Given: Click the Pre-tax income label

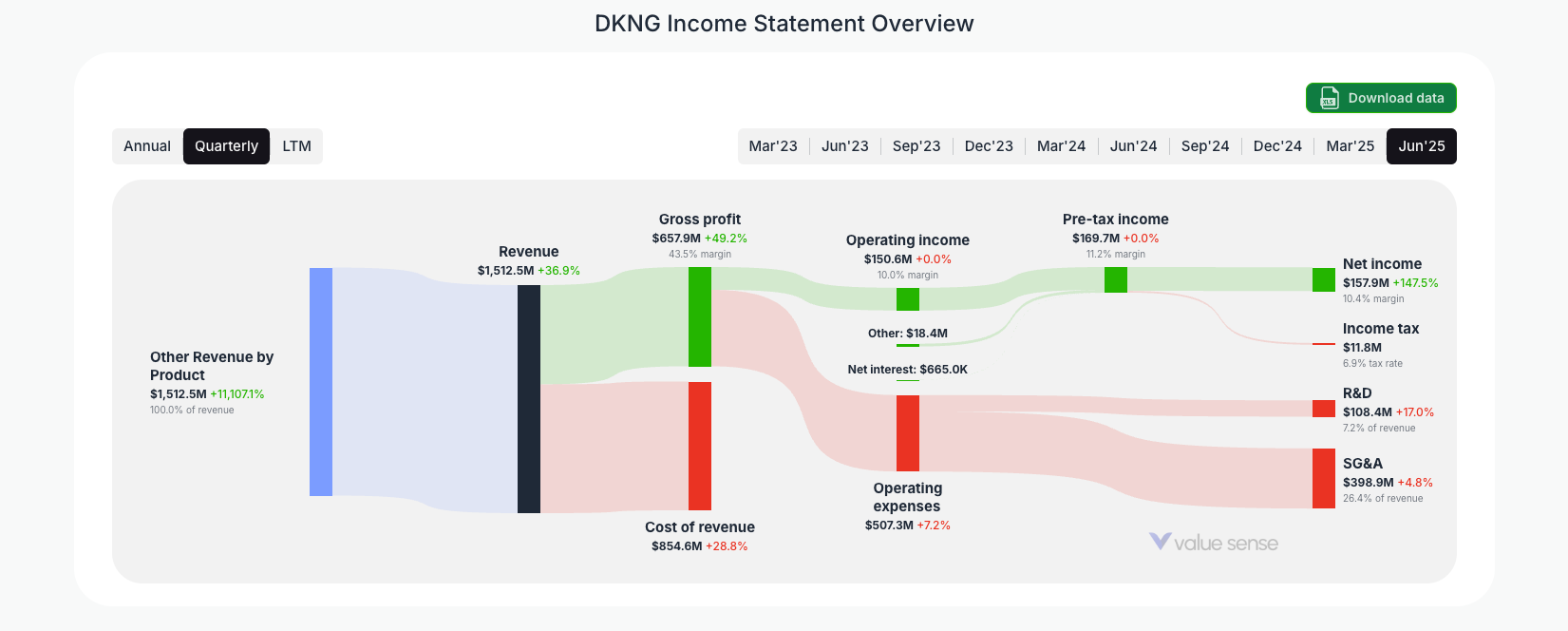Looking at the screenshot, I should (x=1116, y=220).
